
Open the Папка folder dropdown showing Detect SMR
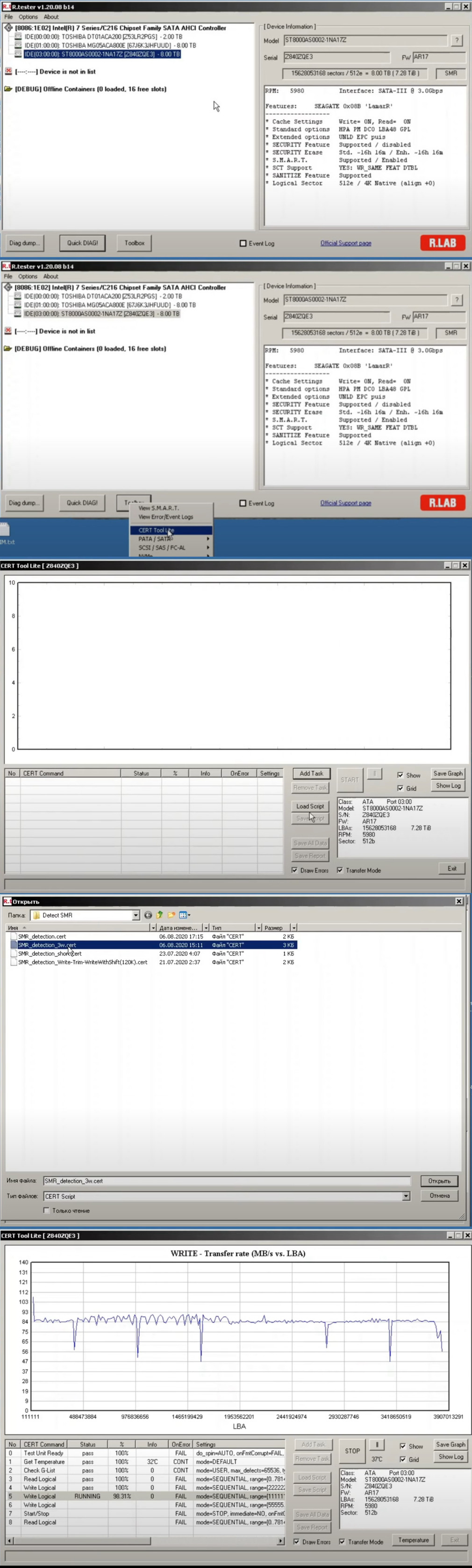click(x=136, y=915)
